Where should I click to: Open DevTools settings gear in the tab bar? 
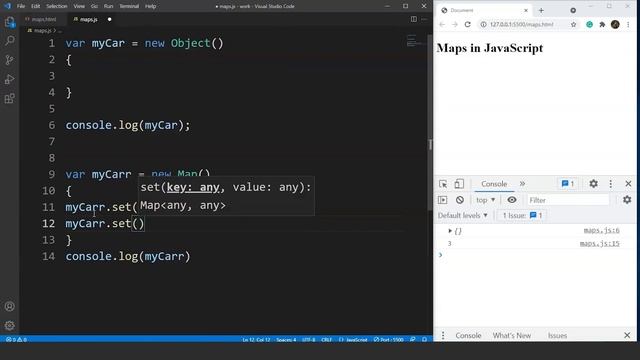[x=593, y=184]
